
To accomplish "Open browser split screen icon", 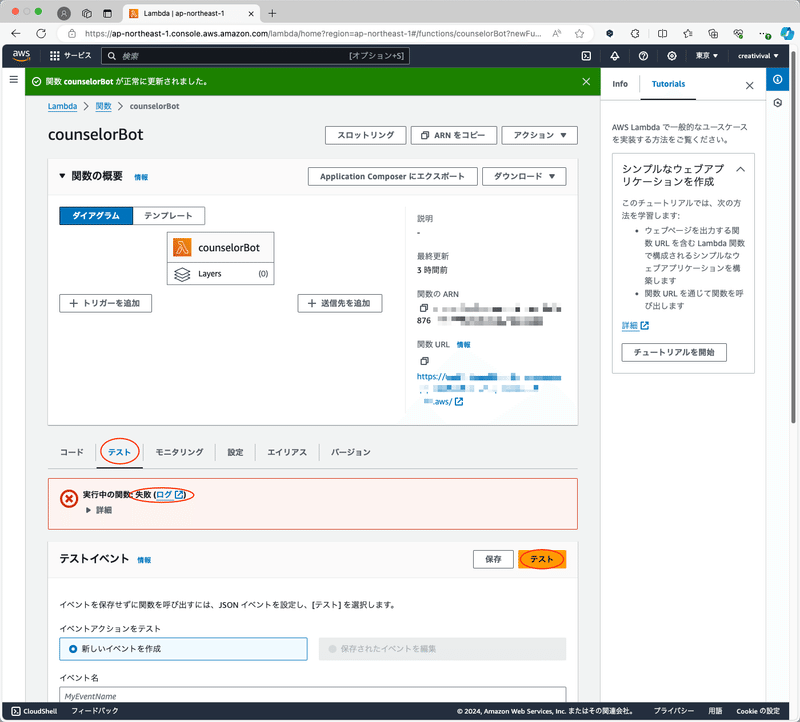I will [662, 34].
